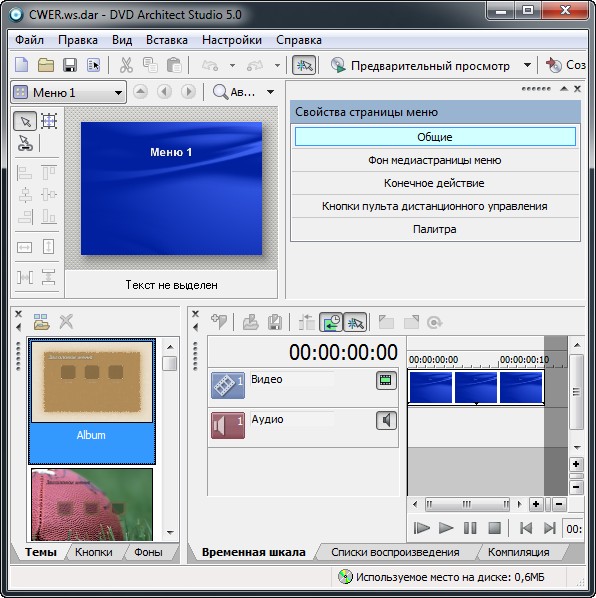Open Фон медиастраницы меню section
Image resolution: width=596 pixels, height=598 pixels.
[x=435, y=160]
